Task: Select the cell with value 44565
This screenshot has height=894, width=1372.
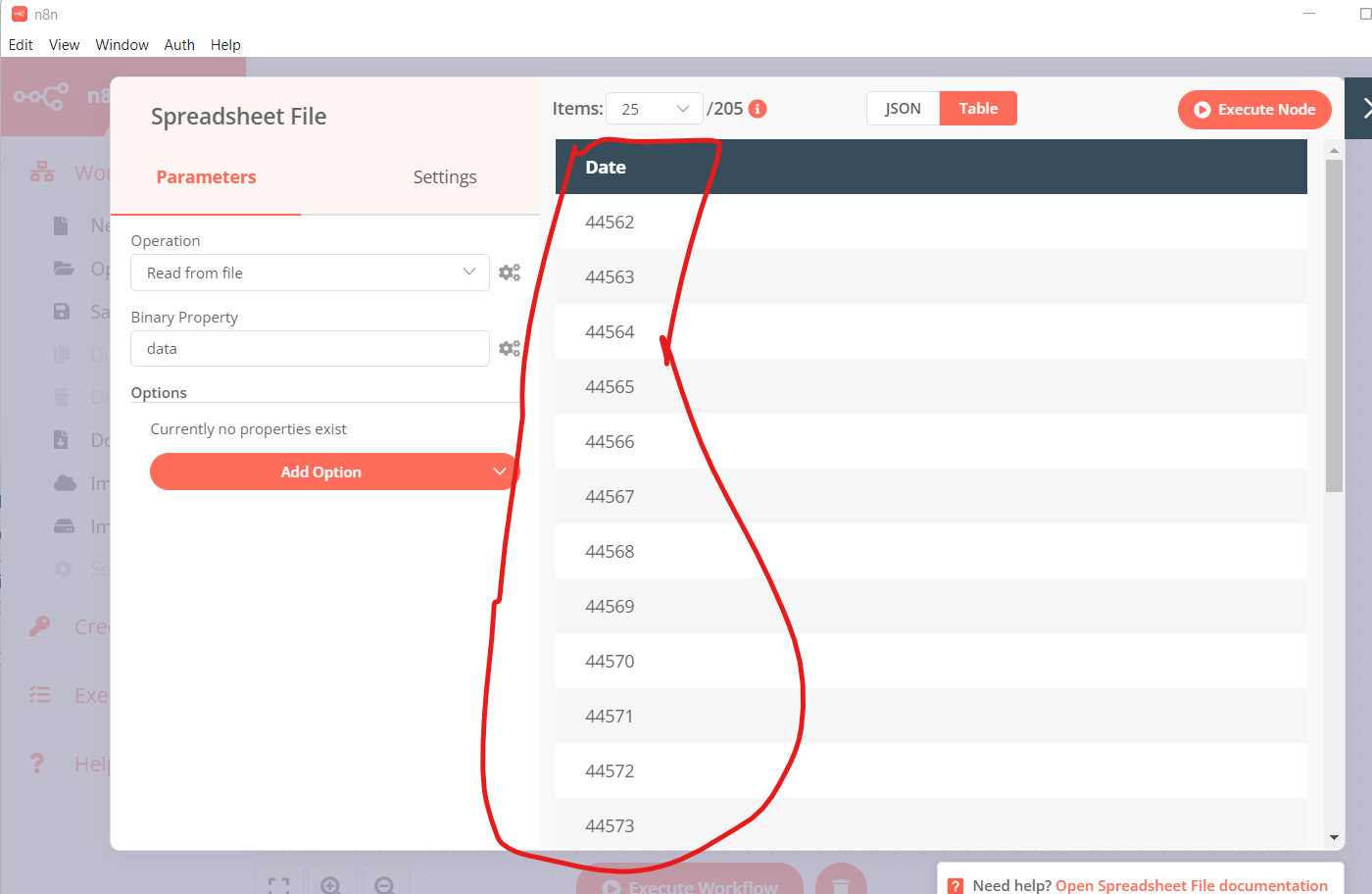Action: tap(931, 386)
